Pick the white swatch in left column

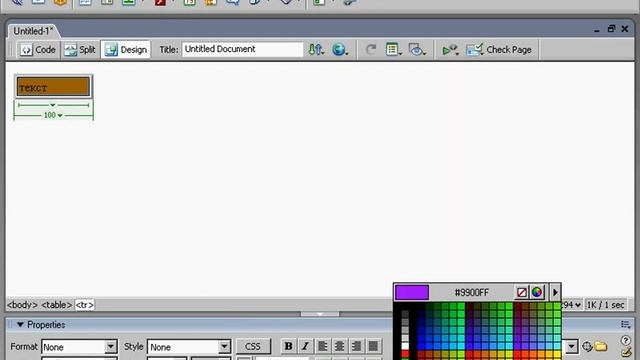(405, 346)
